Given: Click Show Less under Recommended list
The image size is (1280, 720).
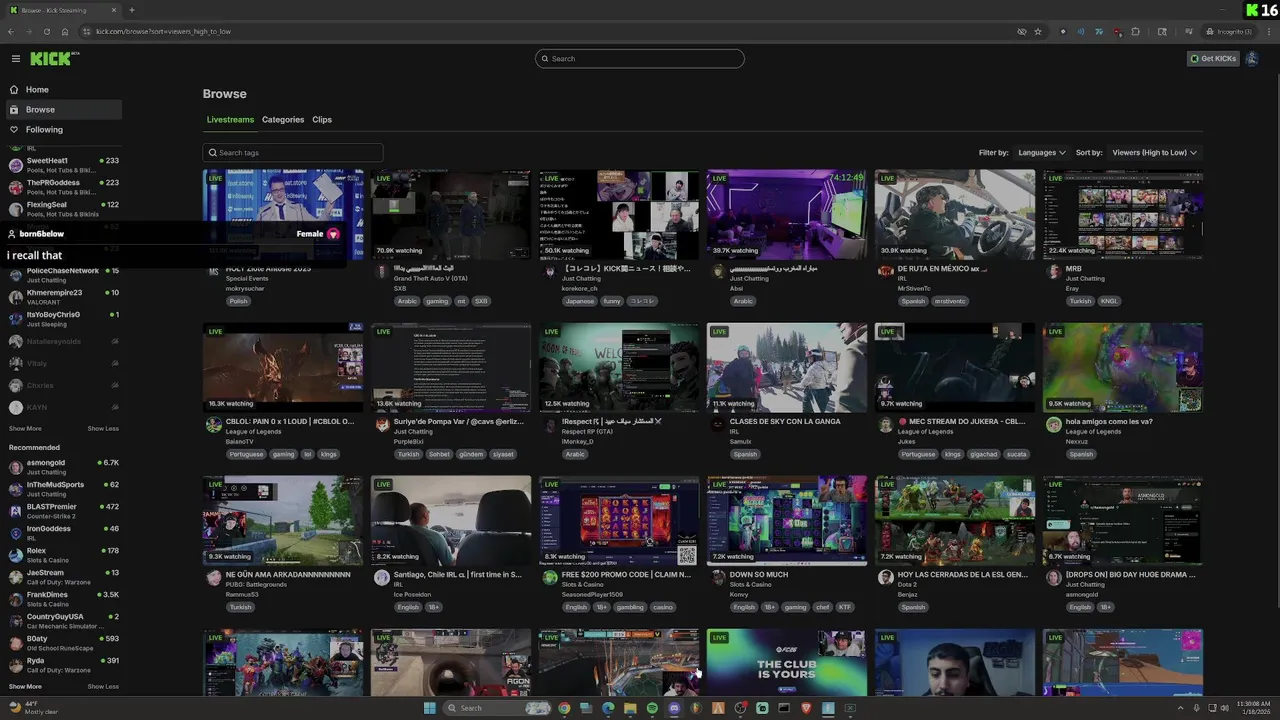Looking at the screenshot, I should click(x=103, y=687).
